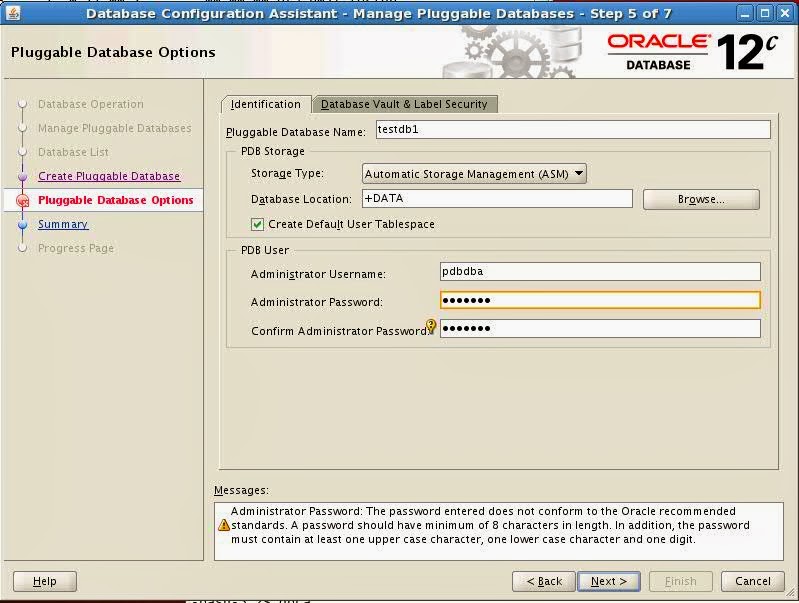Click the Browse... button

click(701, 199)
